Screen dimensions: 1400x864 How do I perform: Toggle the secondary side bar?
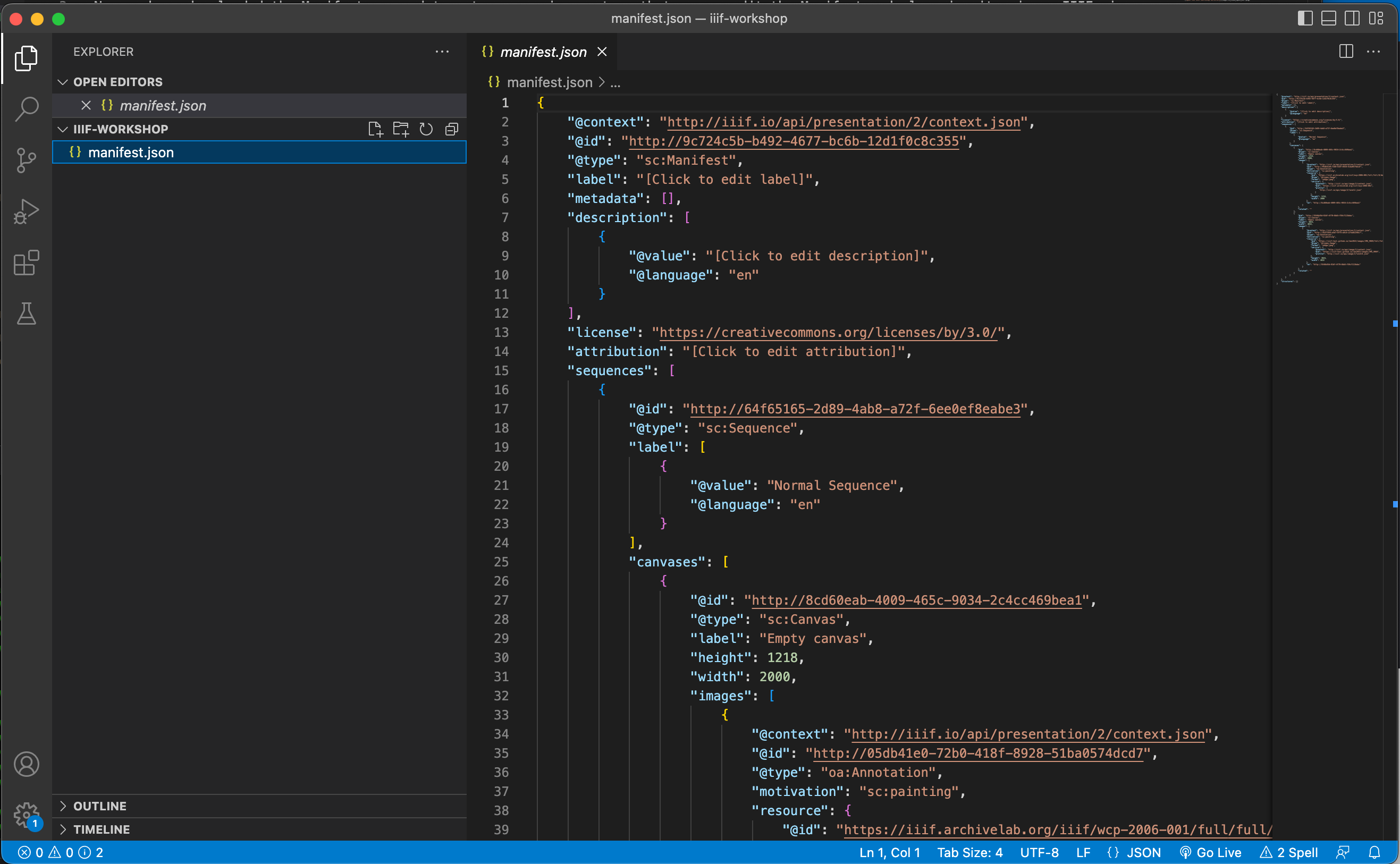tap(1352, 18)
